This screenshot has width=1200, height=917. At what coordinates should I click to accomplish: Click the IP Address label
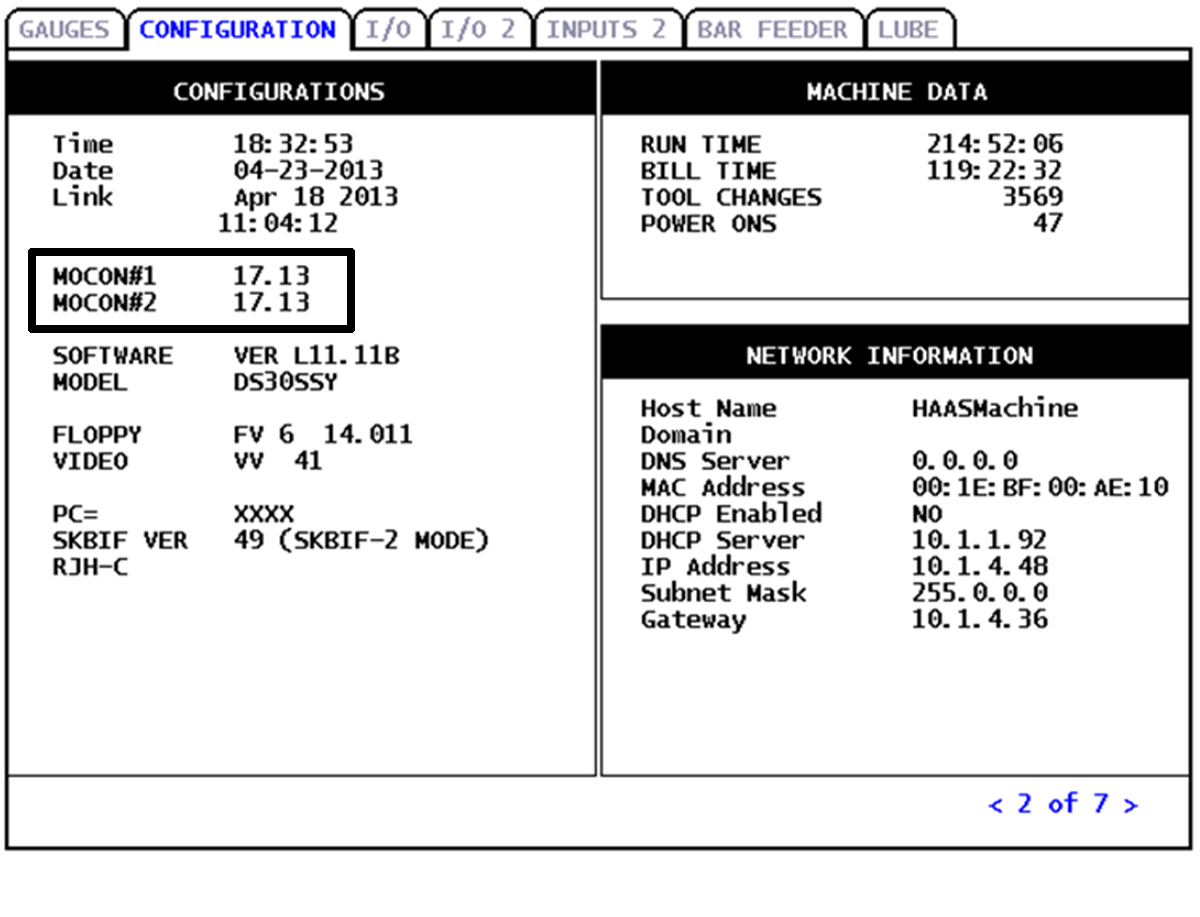tap(715, 567)
